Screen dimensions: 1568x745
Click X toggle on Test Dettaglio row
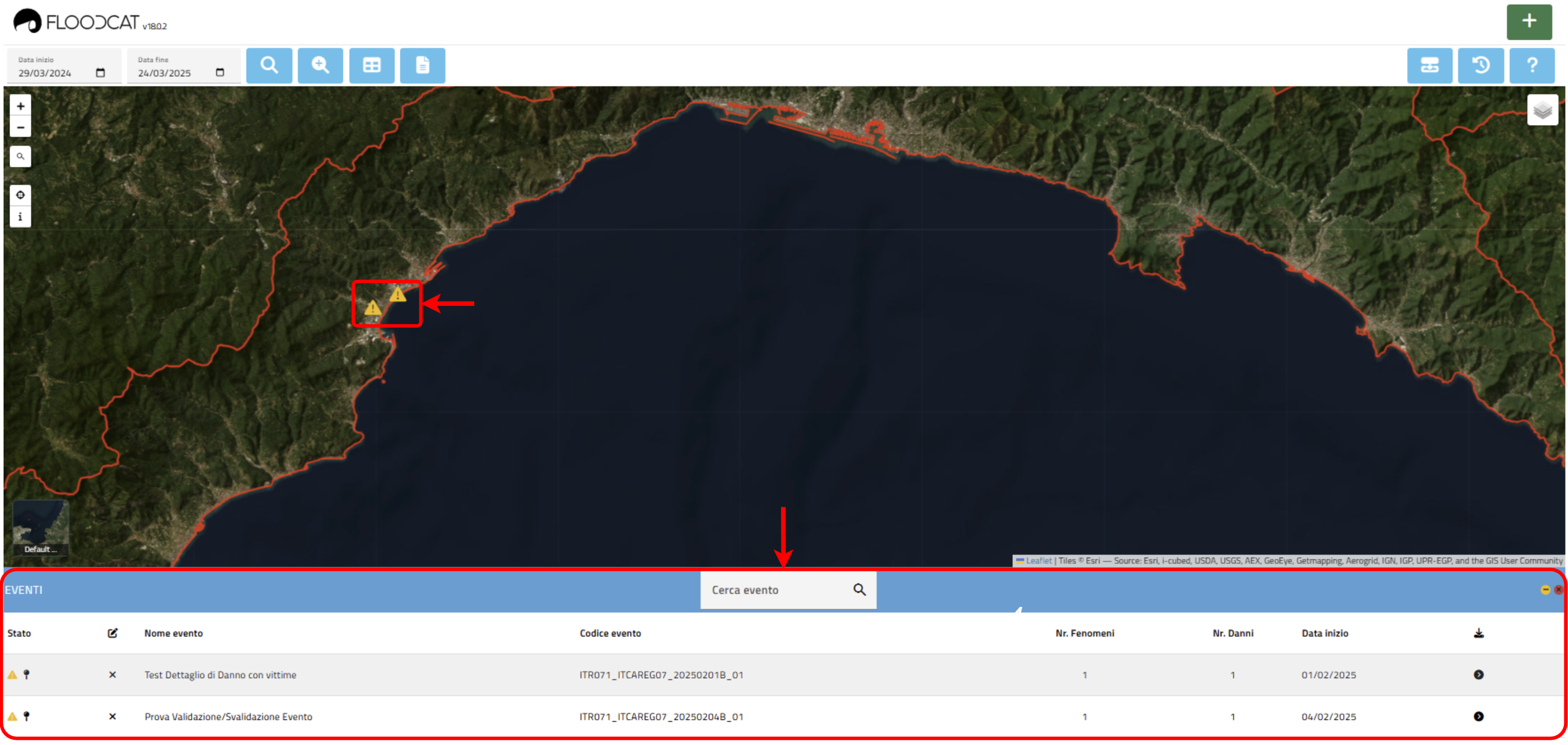pyautogui.click(x=112, y=674)
